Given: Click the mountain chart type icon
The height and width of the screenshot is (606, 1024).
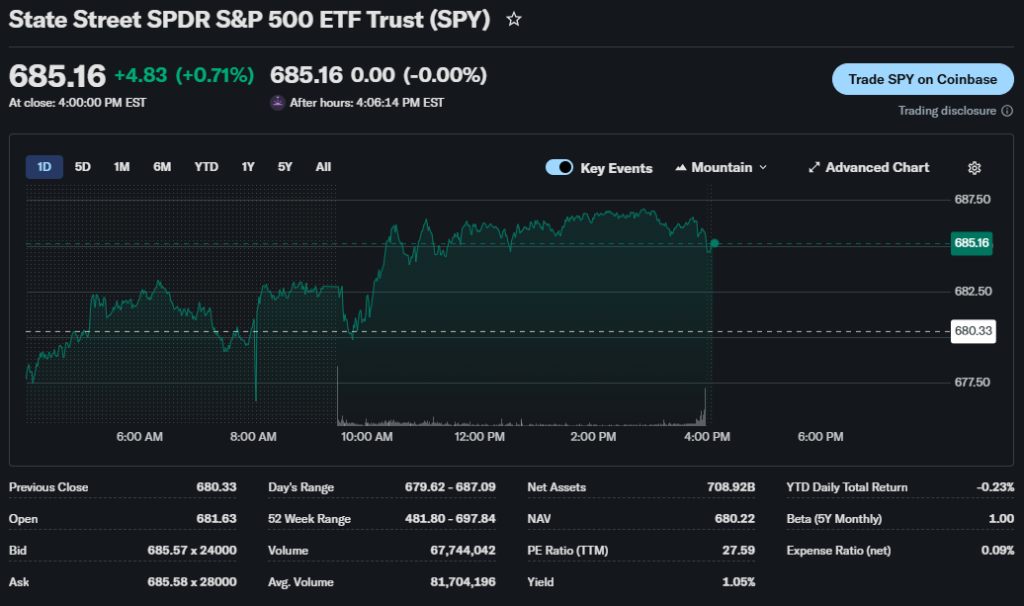Looking at the screenshot, I should [x=682, y=168].
